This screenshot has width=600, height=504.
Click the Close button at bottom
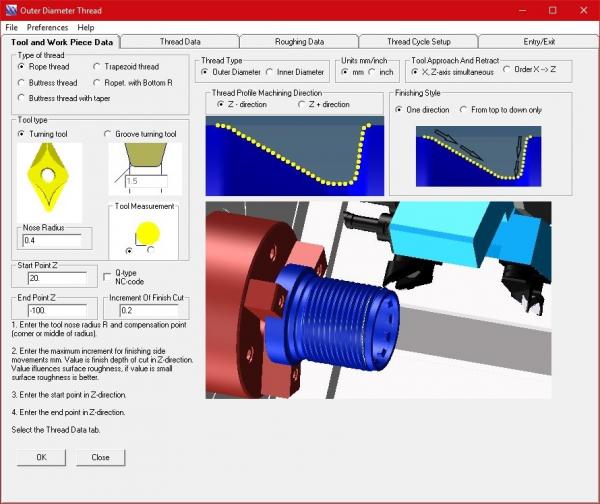click(100, 457)
